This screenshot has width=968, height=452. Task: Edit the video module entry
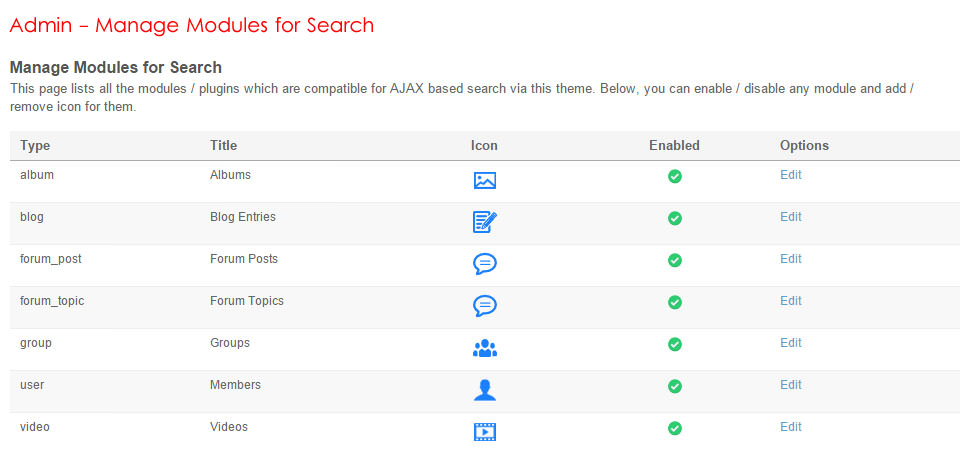791,427
